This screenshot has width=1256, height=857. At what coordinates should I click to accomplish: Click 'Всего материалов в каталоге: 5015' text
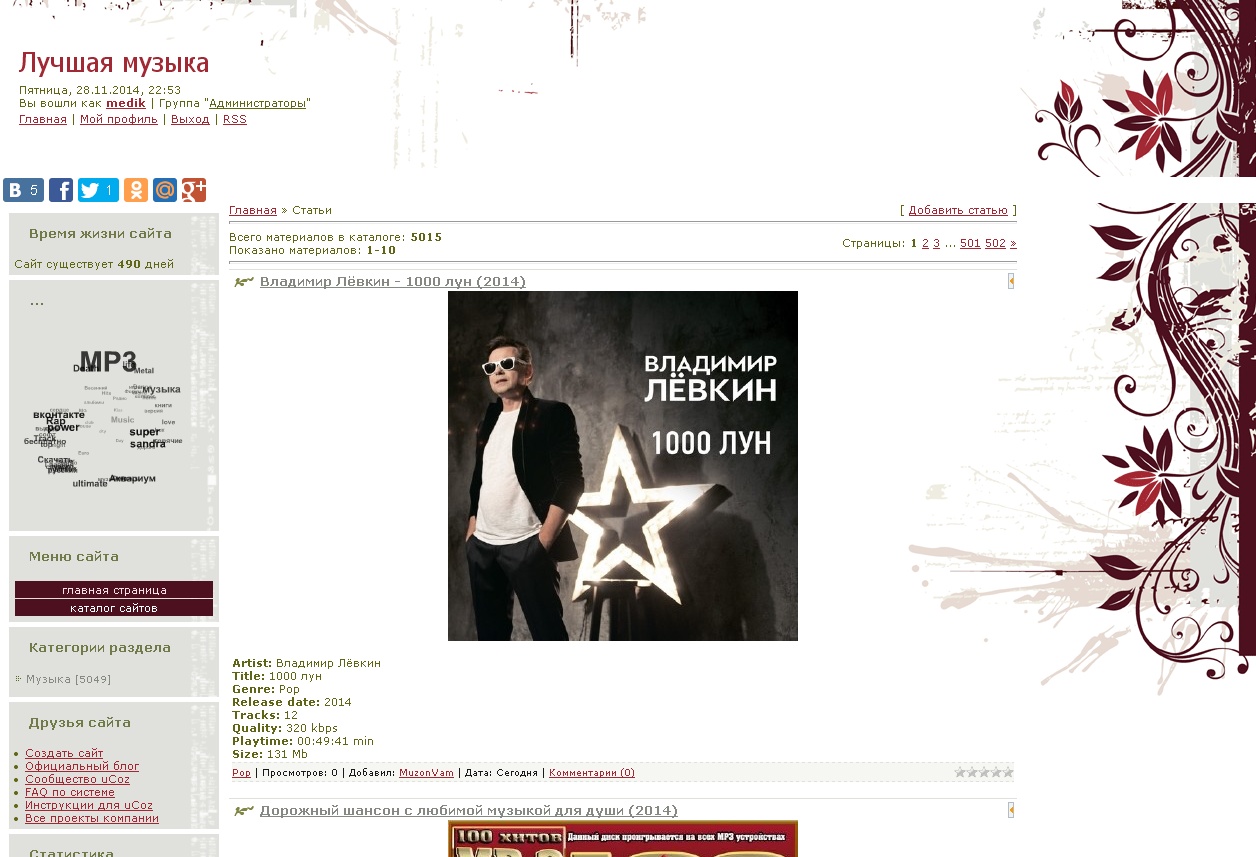tap(335, 237)
